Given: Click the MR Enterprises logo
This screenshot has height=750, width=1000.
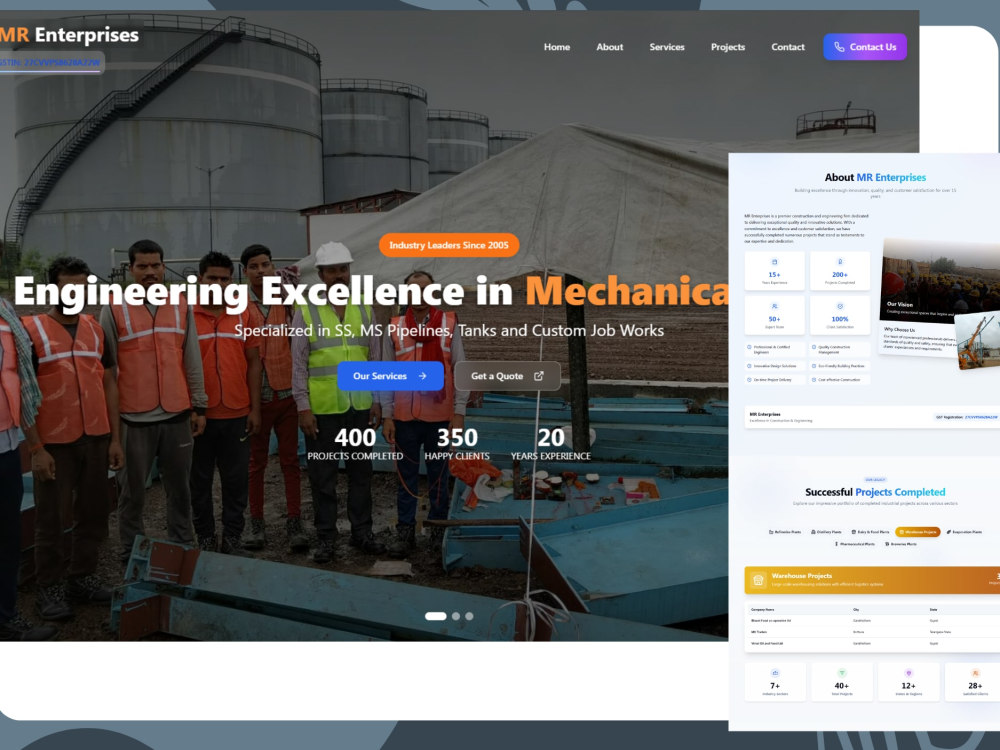Looking at the screenshot, I should (69, 34).
